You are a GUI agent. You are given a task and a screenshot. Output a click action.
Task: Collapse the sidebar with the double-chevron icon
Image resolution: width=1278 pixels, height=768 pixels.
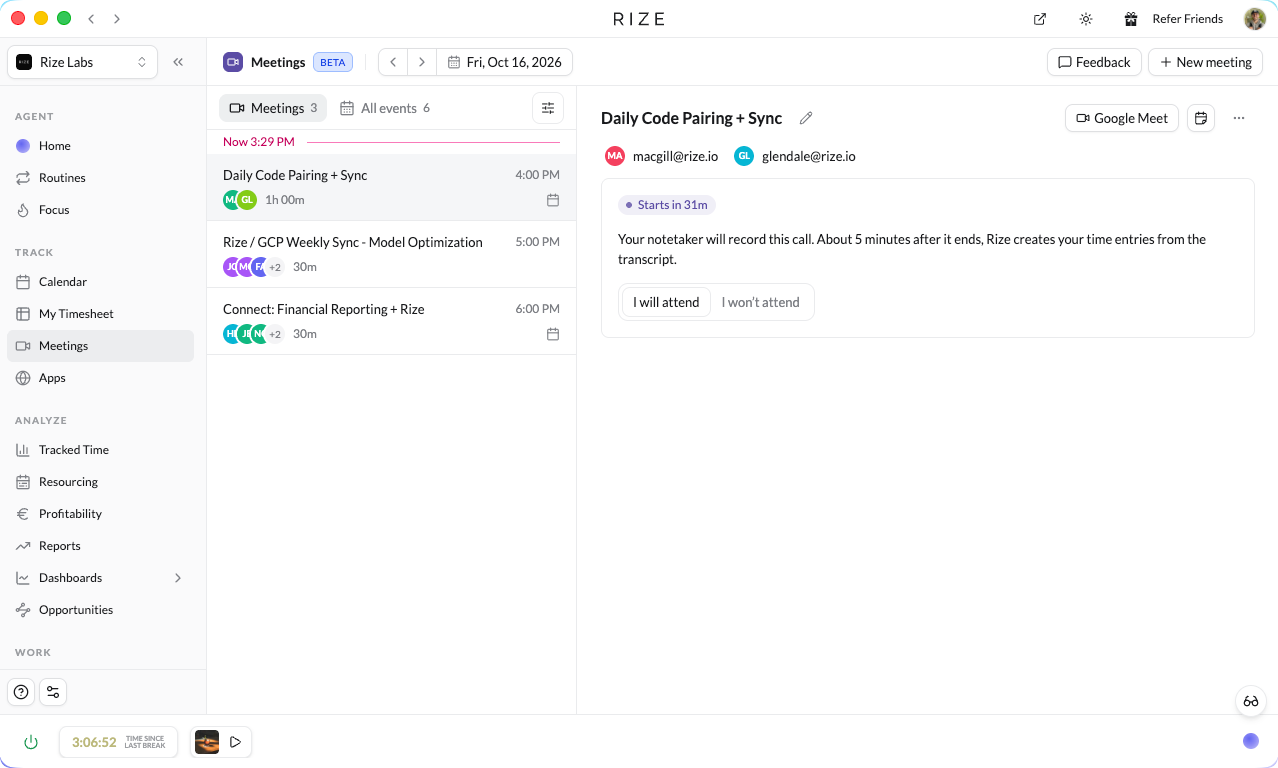point(178,62)
